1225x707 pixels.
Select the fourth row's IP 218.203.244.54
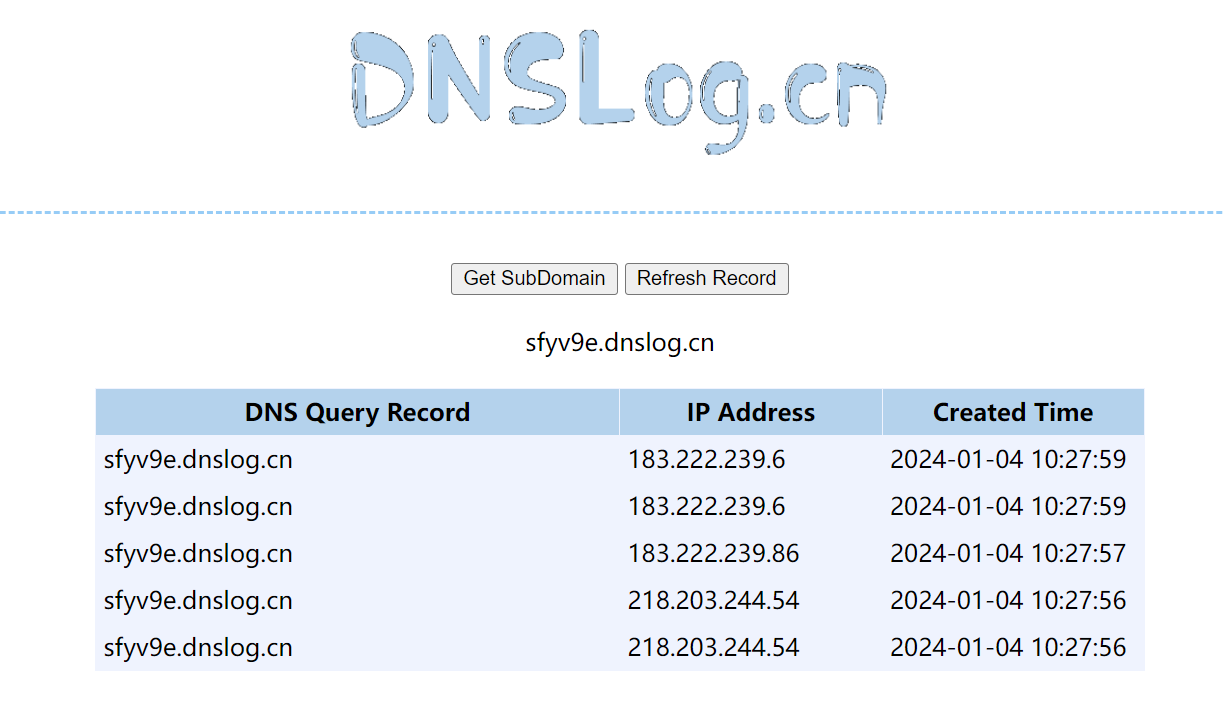(713, 600)
